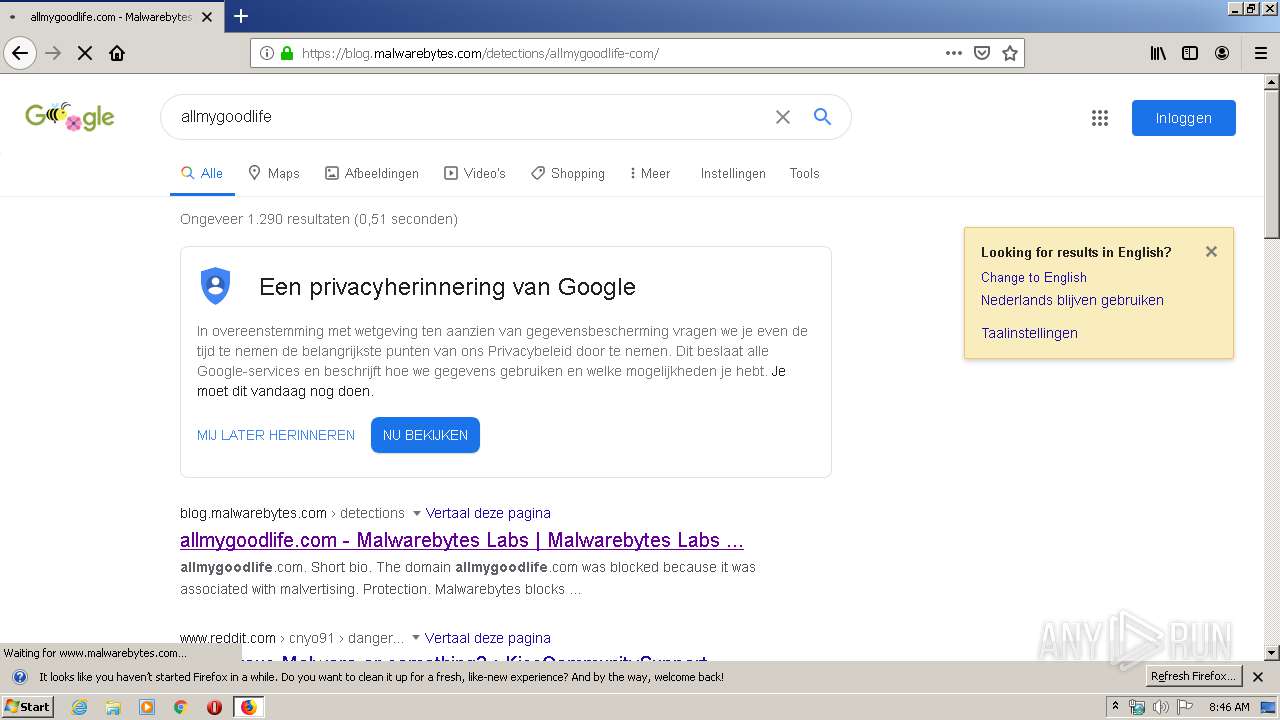The image size is (1280, 720).
Task: Click the Refresh Firefox button
Action: click(1194, 676)
